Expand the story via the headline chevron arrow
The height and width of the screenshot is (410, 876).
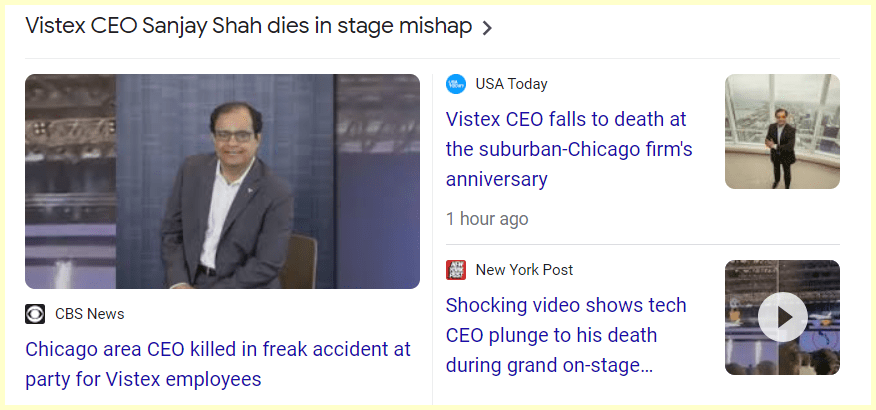click(x=487, y=28)
